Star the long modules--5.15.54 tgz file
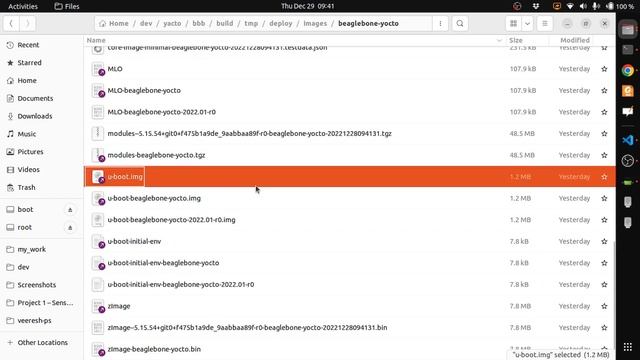 coord(604,133)
